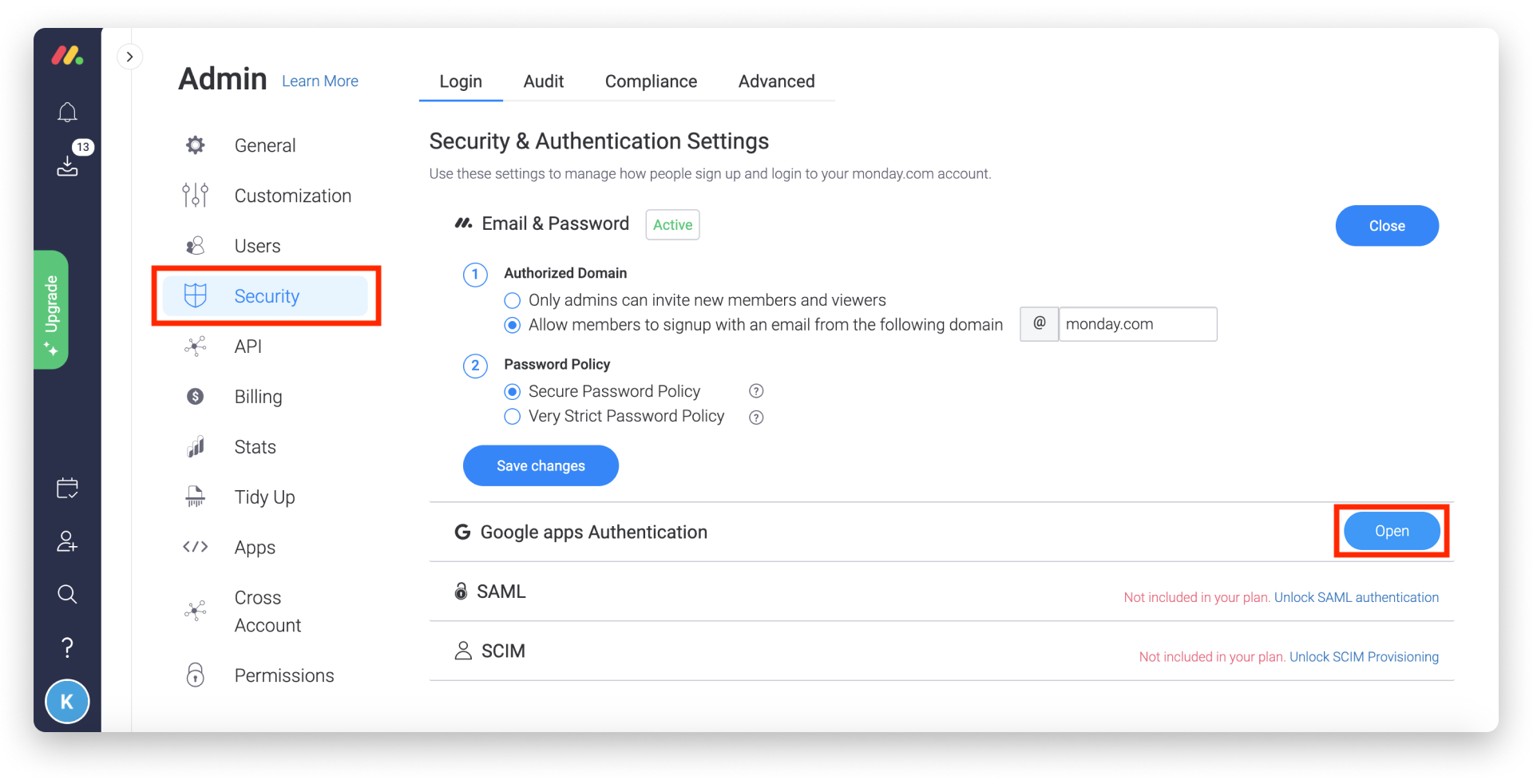Choose Secure Password Policy
Image resolution: width=1533 pixels, height=784 pixels.
(x=513, y=391)
